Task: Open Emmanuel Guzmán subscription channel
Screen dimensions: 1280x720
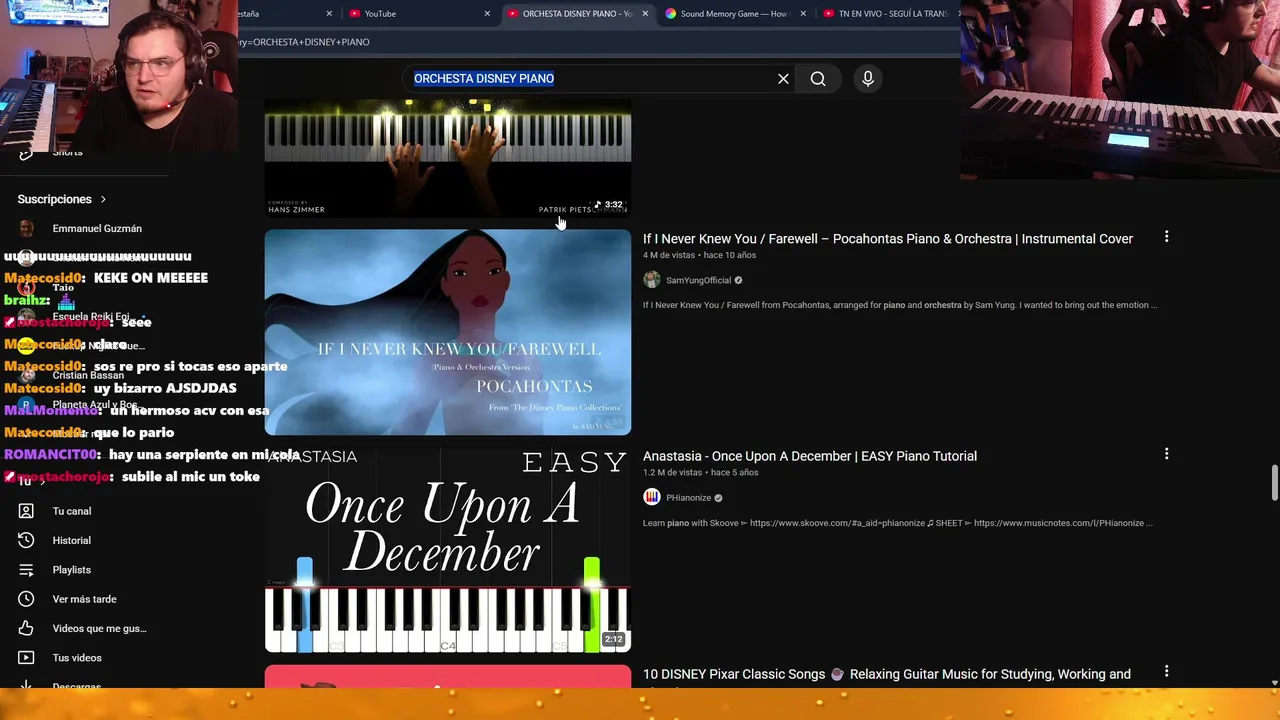Action: point(97,229)
